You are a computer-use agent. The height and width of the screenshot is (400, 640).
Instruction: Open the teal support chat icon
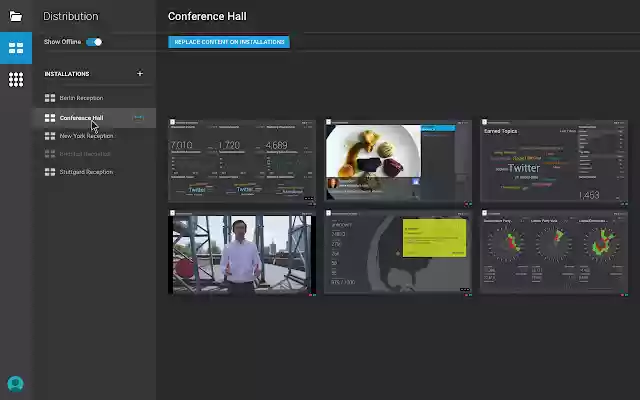coord(15,384)
